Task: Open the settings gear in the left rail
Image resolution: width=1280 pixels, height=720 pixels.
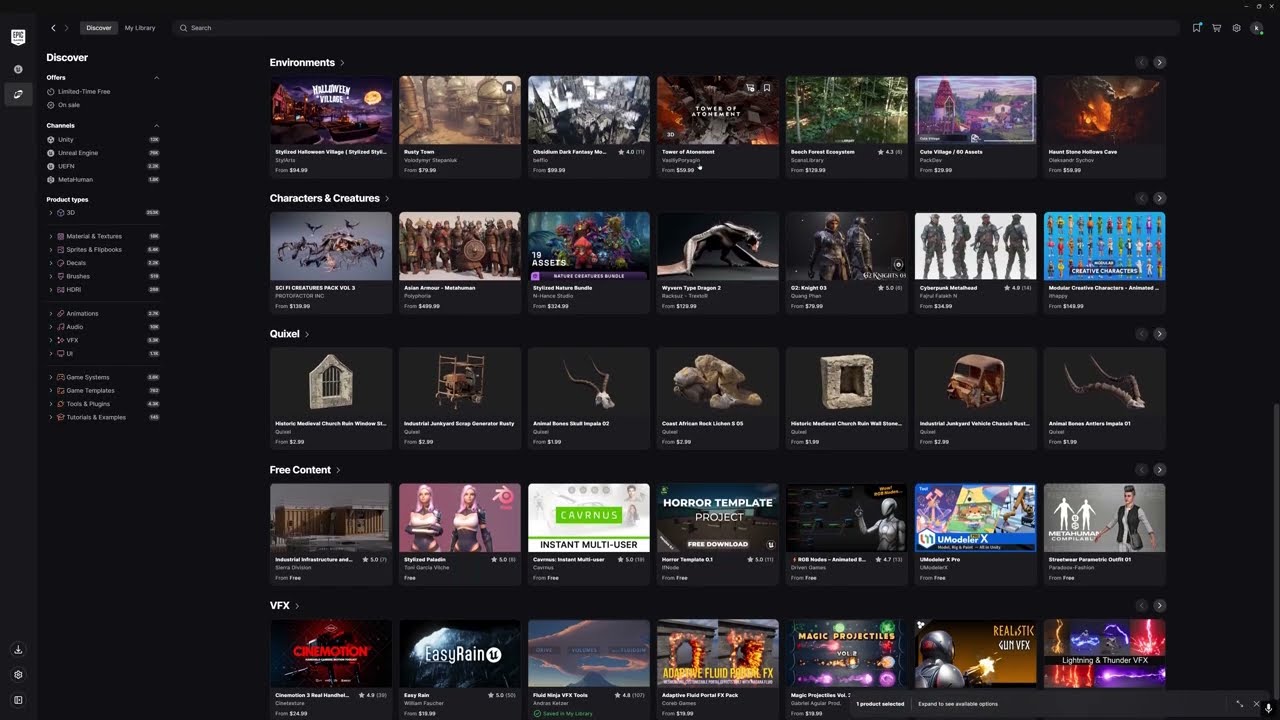Action: [x=18, y=675]
